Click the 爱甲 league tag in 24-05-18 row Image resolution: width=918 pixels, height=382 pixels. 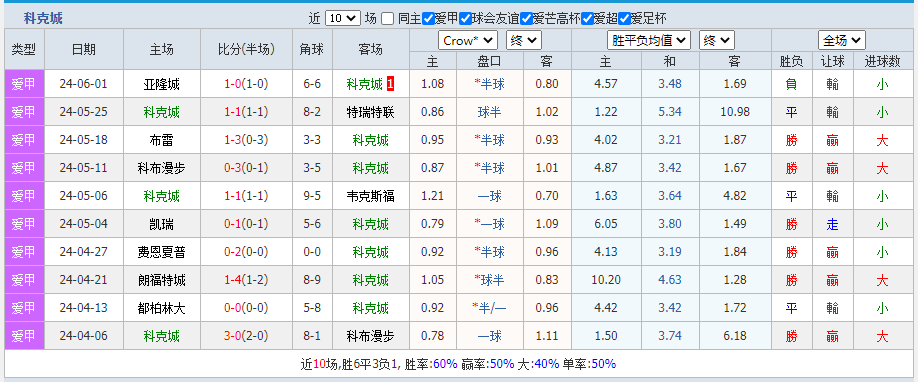click(24, 140)
